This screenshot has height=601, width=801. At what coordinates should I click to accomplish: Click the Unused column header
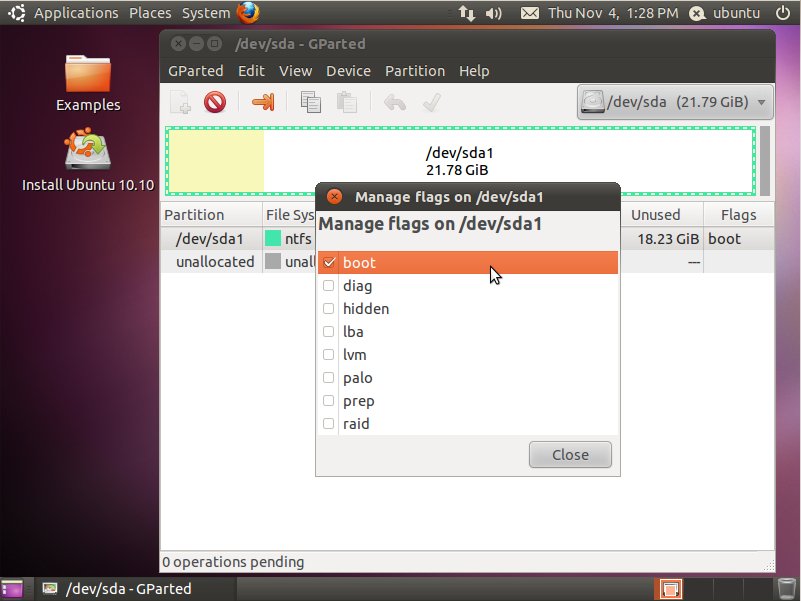tap(662, 215)
